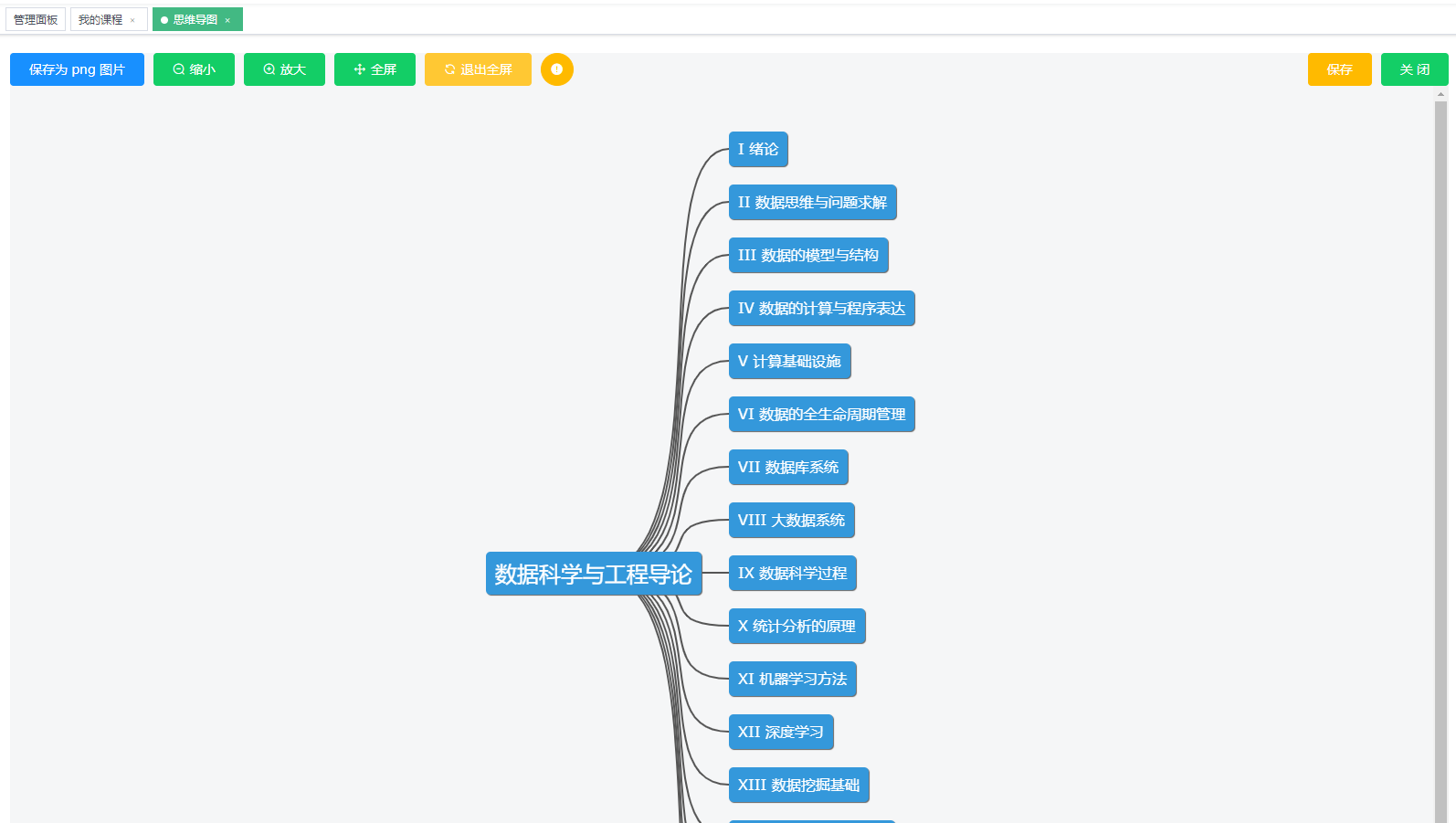Select the X 统计分析的原理 node
This screenshot has width=1456, height=823.
(797, 627)
